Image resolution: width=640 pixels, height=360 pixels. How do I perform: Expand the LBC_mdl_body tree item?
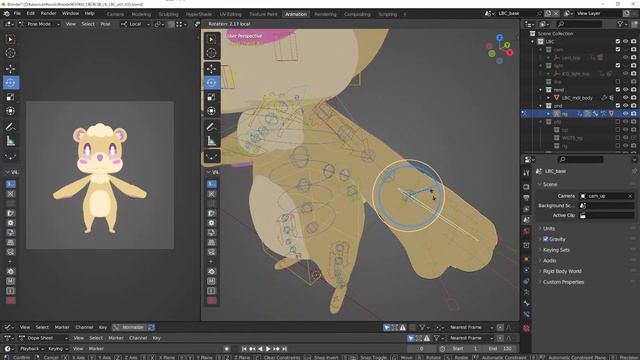tap(549, 98)
